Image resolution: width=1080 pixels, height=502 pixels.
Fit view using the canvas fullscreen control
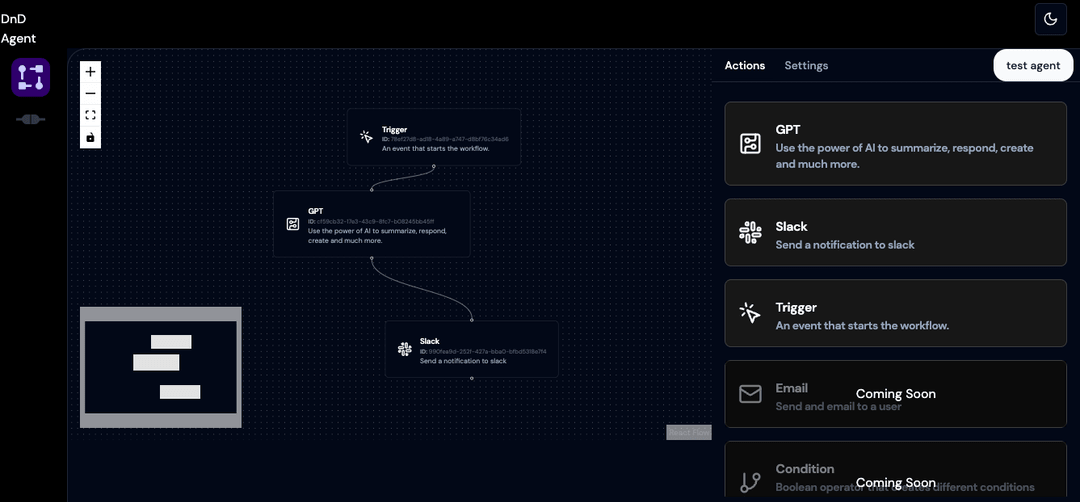(90, 115)
